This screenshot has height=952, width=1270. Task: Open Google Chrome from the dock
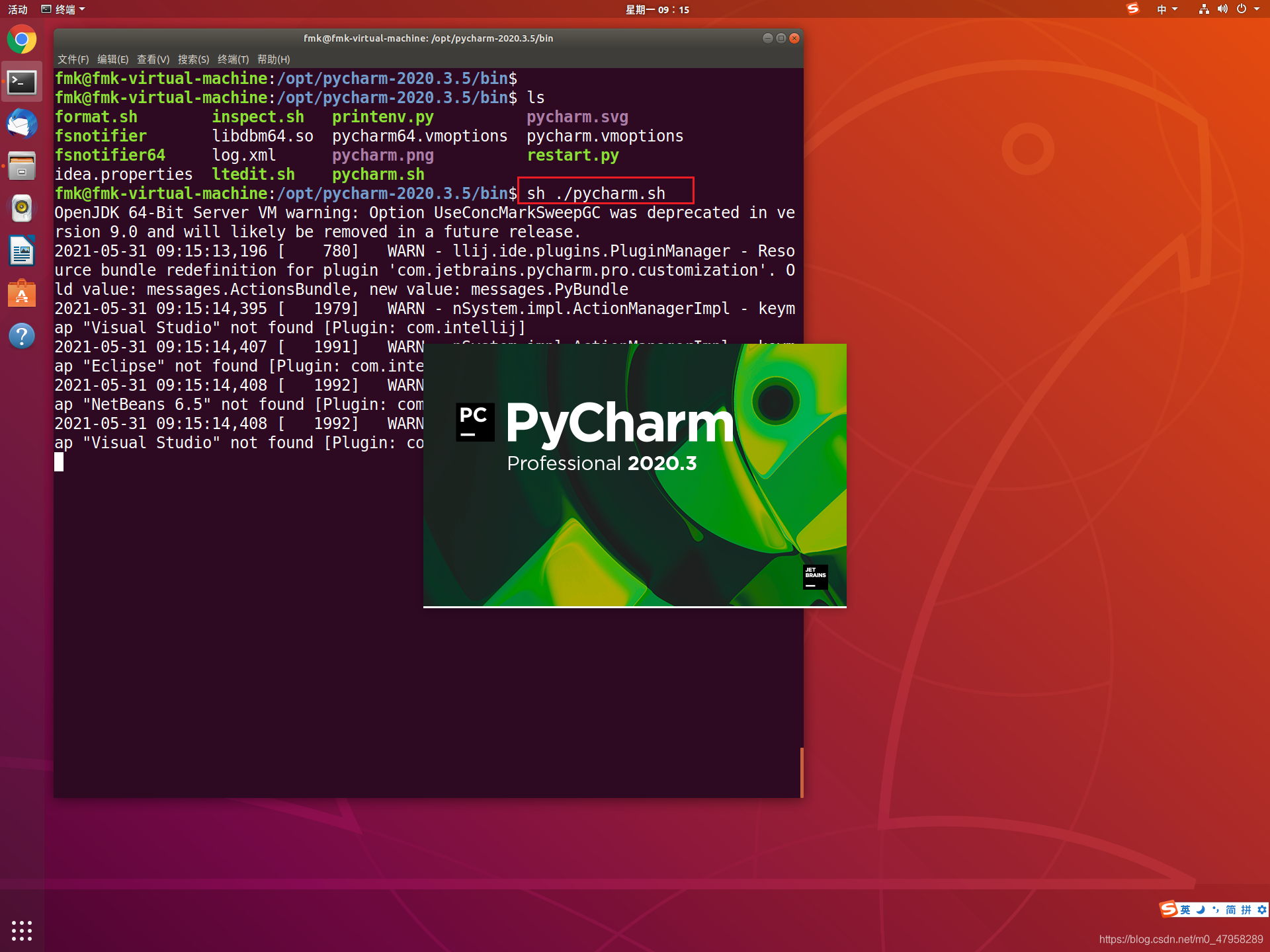click(22, 40)
